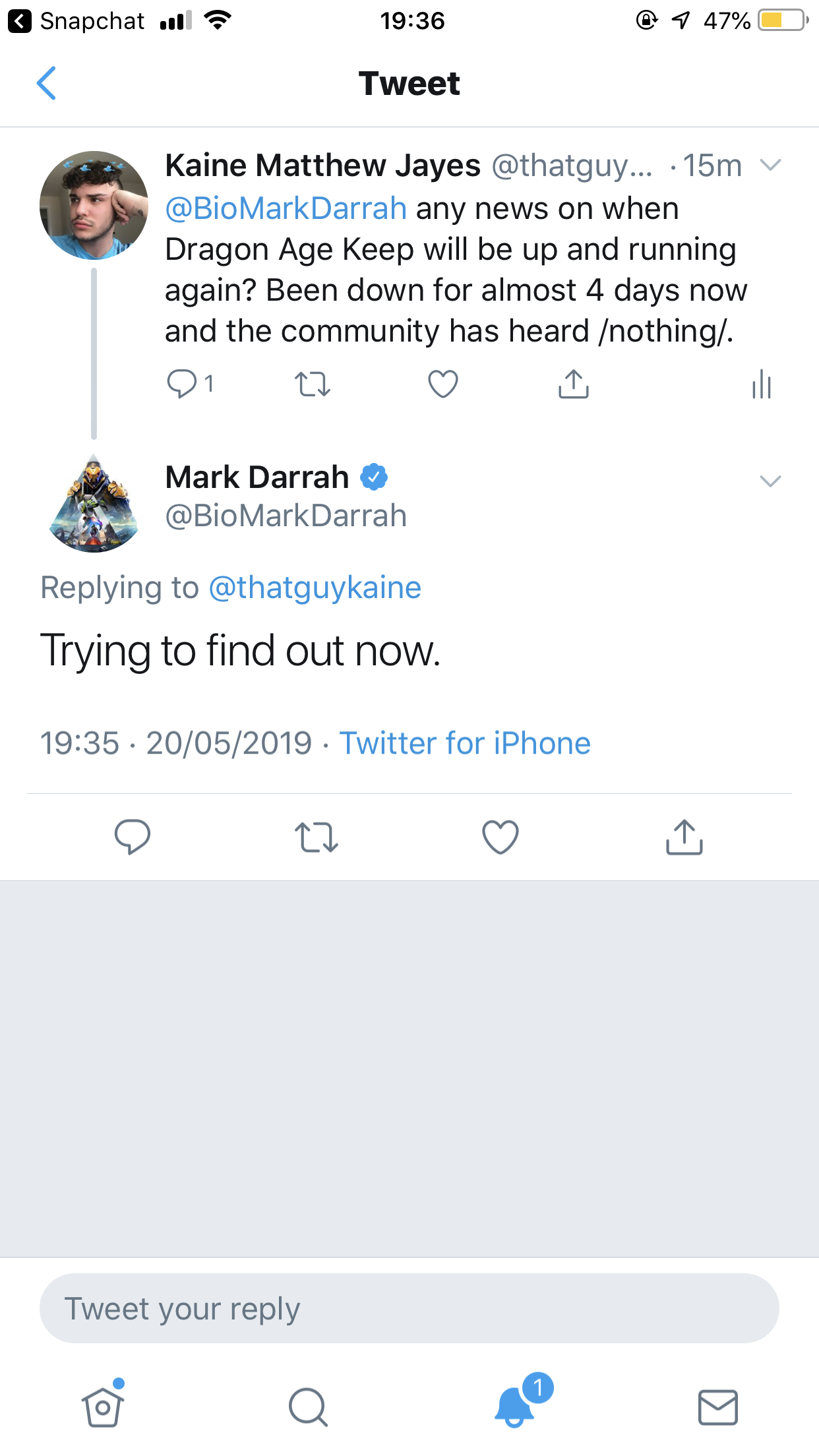819x1456 pixels.
Task: Open the @BioMarkDarrah mention link
Action: coord(286,209)
